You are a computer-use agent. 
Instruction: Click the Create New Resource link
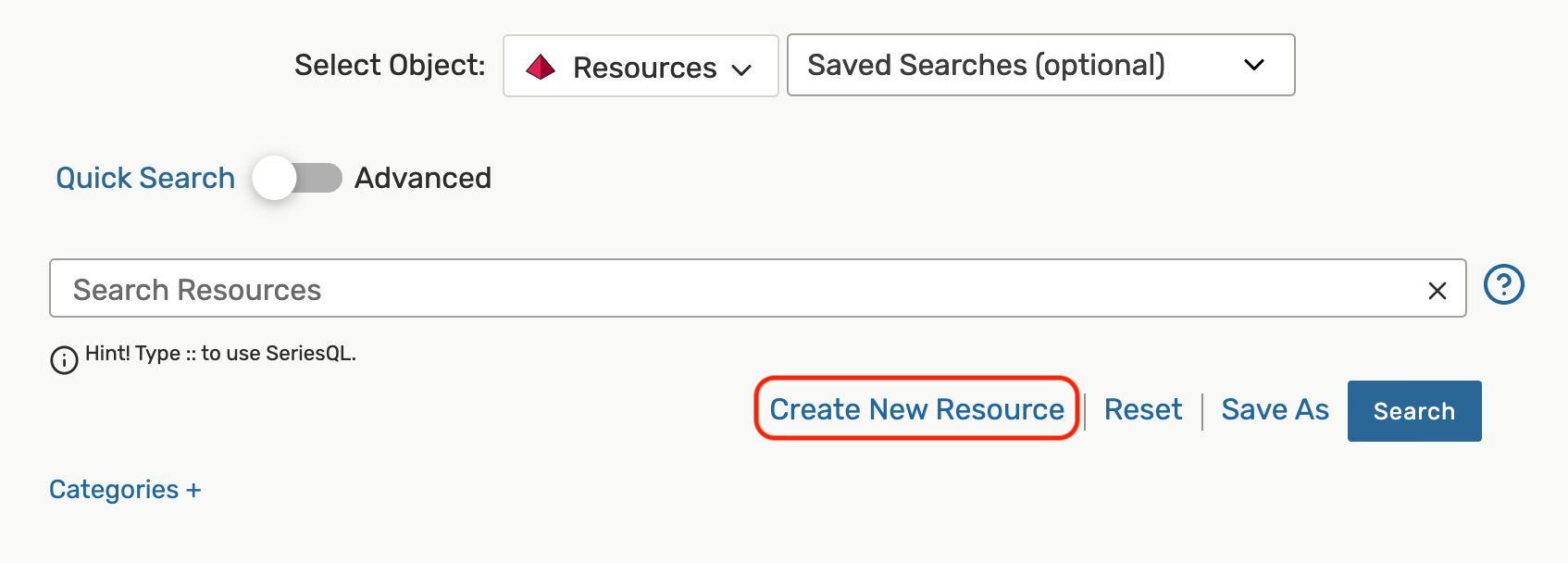coord(916,409)
